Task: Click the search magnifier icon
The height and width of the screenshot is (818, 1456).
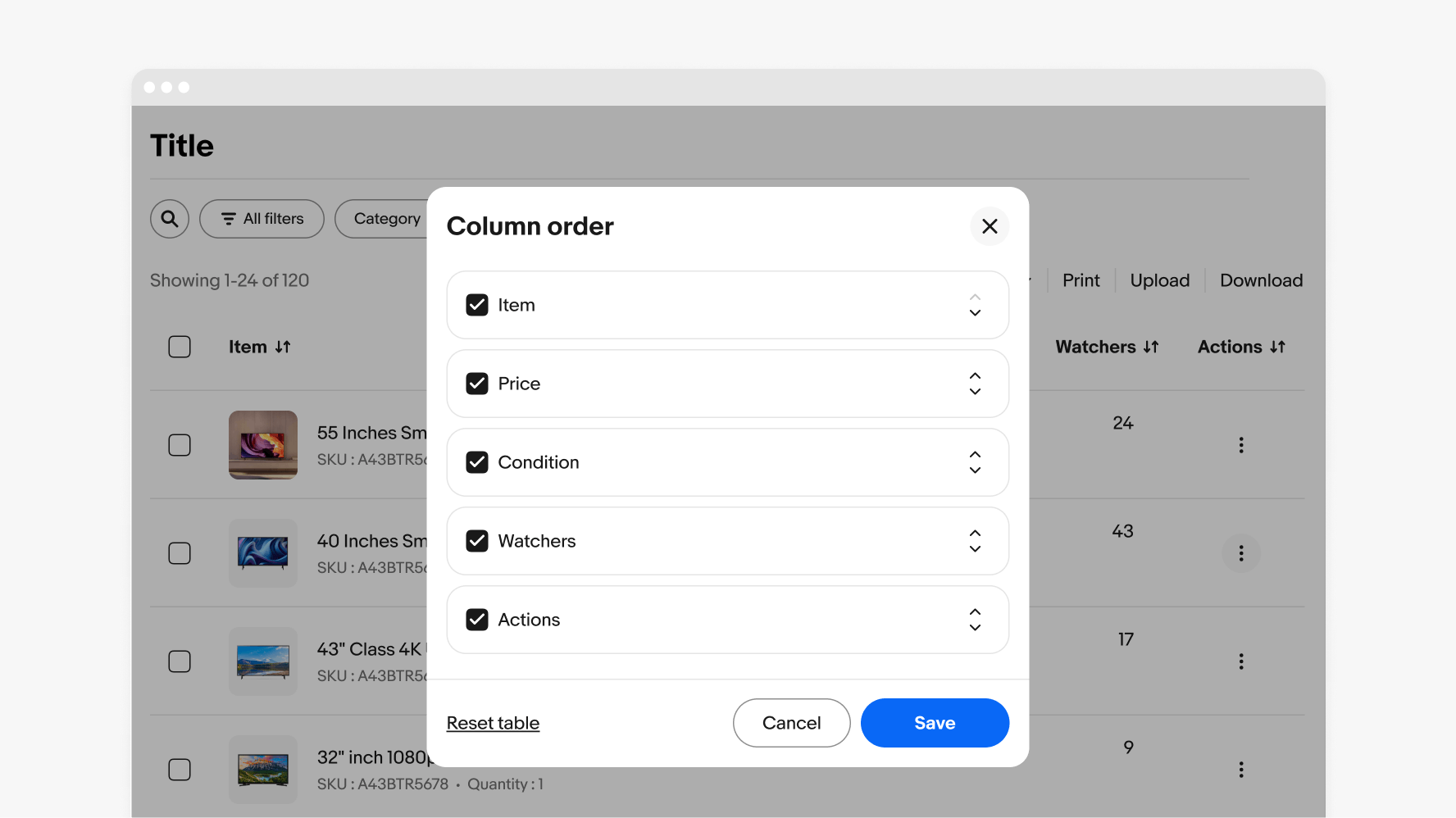Action: click(169, 219)
